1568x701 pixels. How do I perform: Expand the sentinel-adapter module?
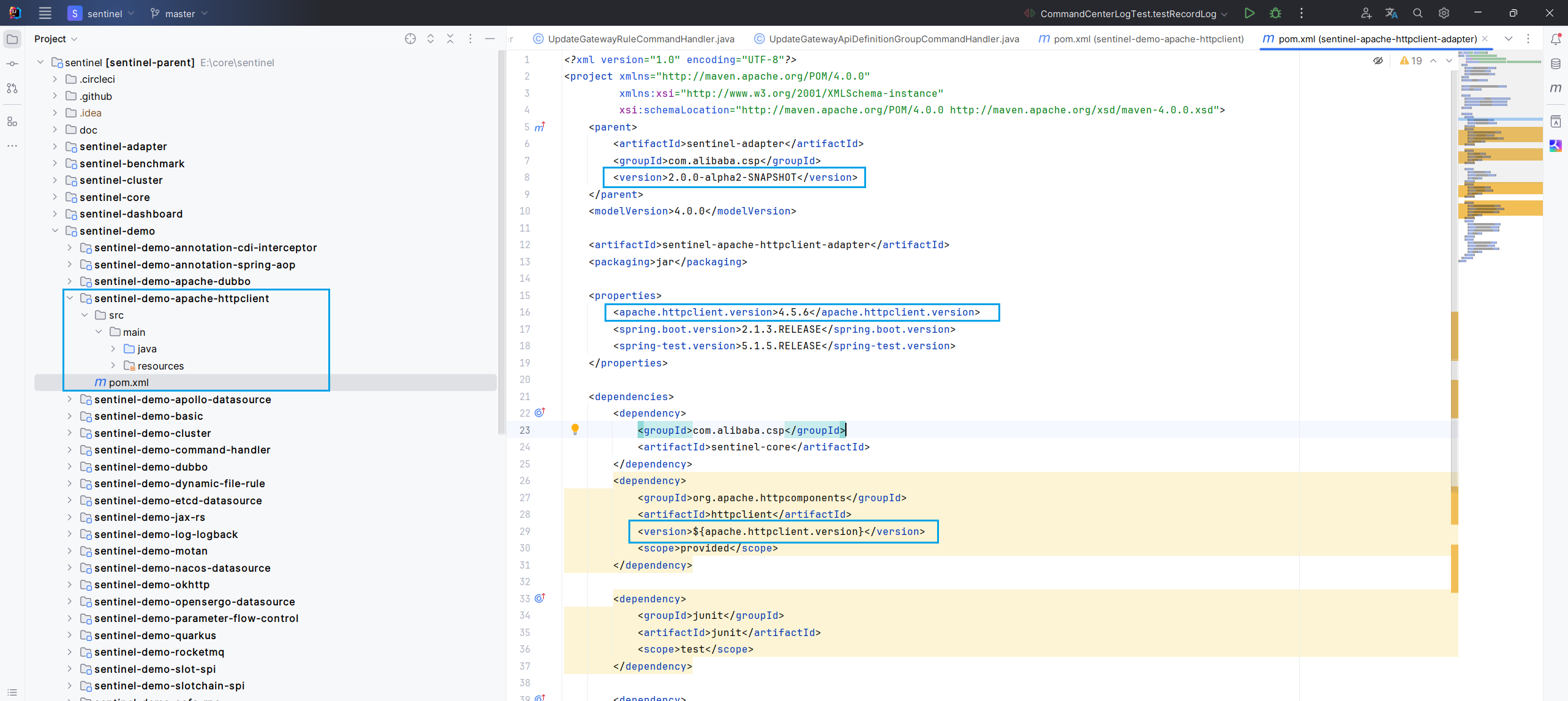tap(55, 146)
